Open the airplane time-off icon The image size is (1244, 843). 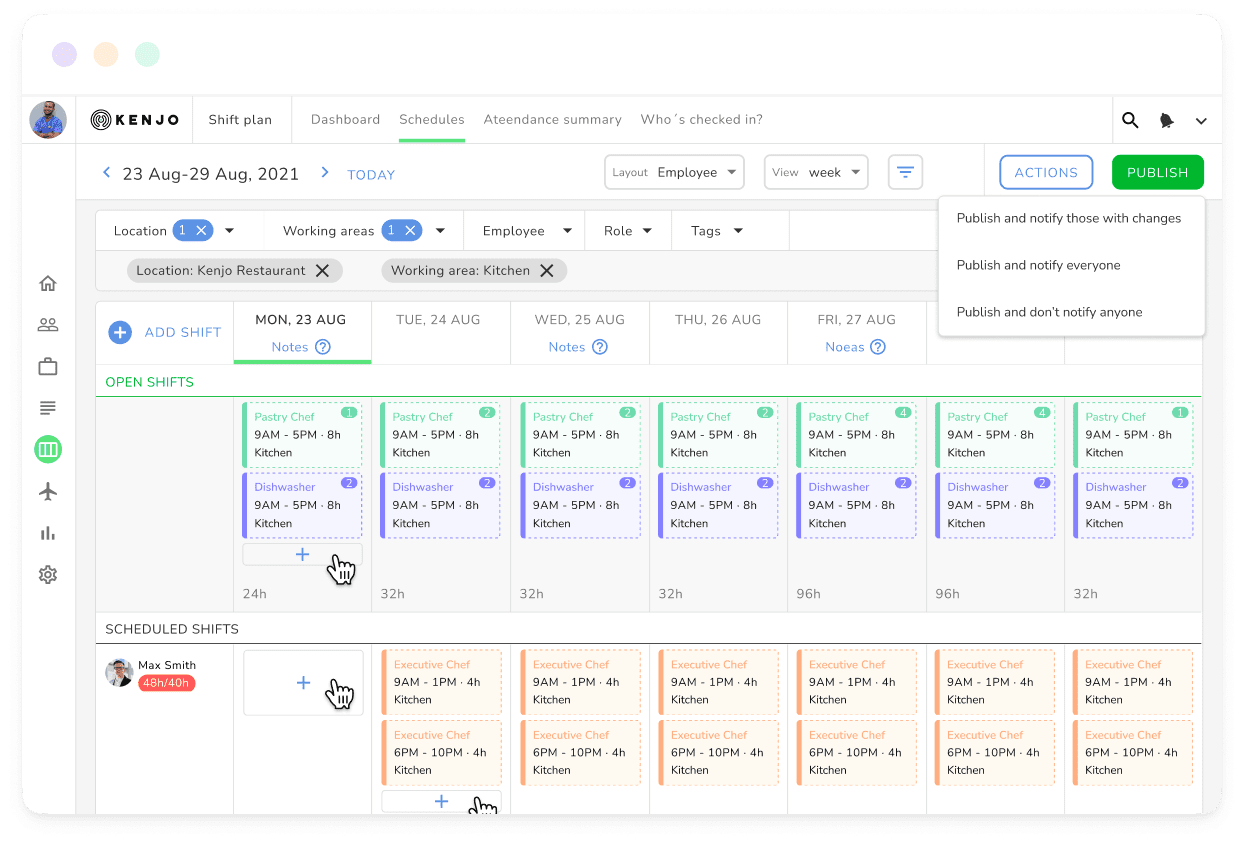[x=48, y=491]
